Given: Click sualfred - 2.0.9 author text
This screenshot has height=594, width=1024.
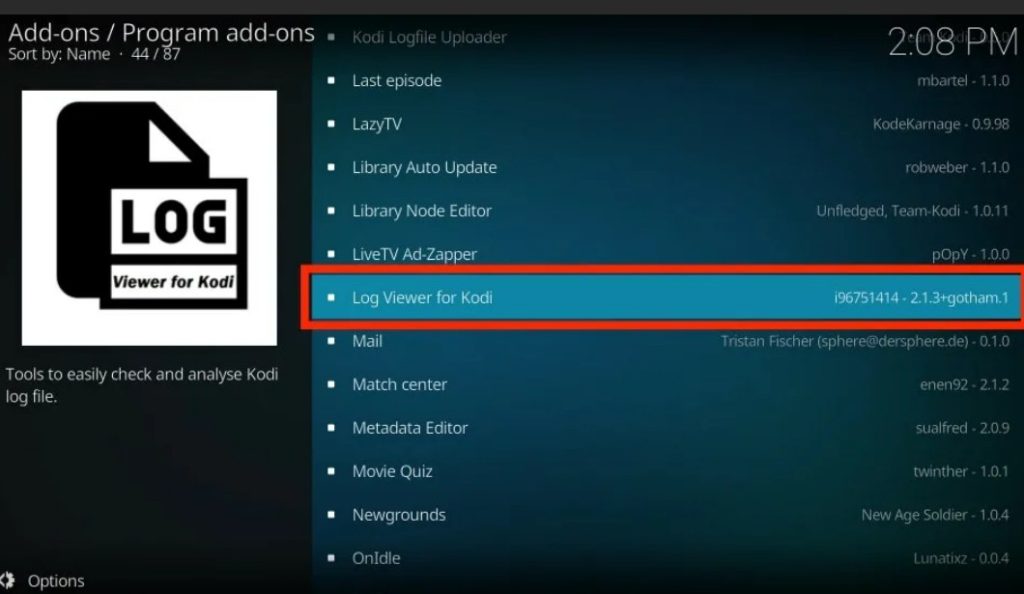Looking at the screenshot, I should coord(963,428).
